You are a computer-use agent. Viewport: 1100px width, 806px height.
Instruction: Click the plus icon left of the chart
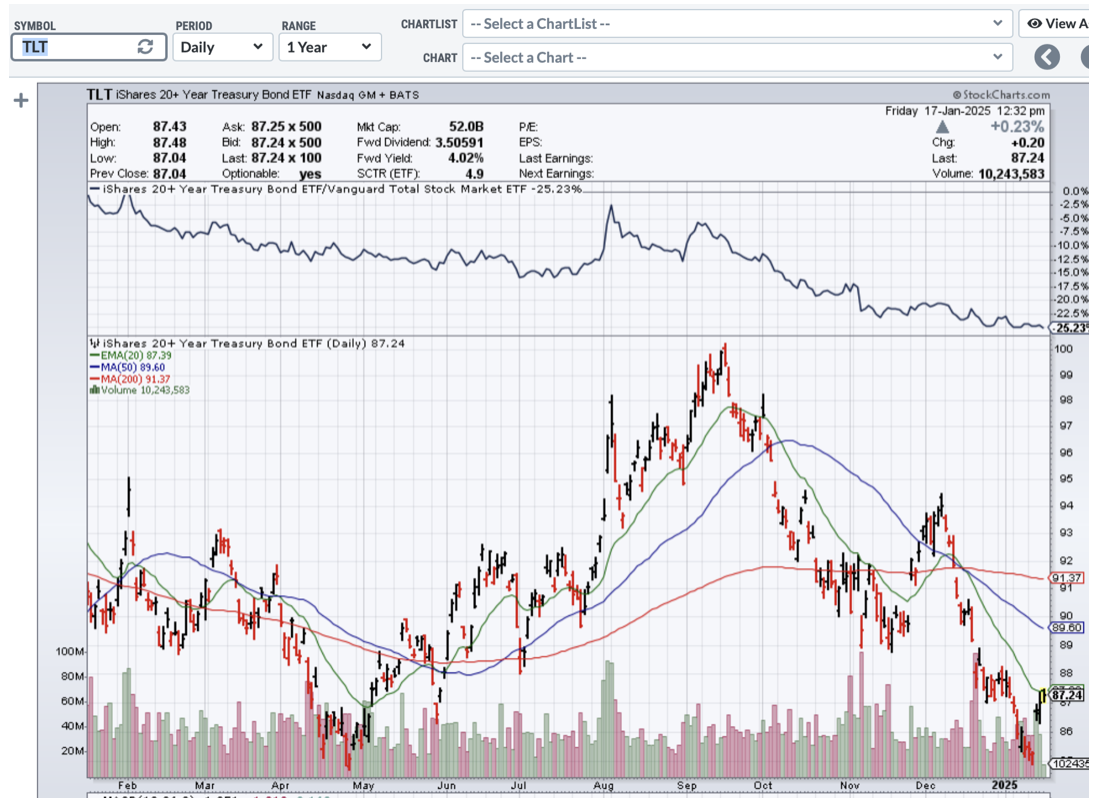19,101
